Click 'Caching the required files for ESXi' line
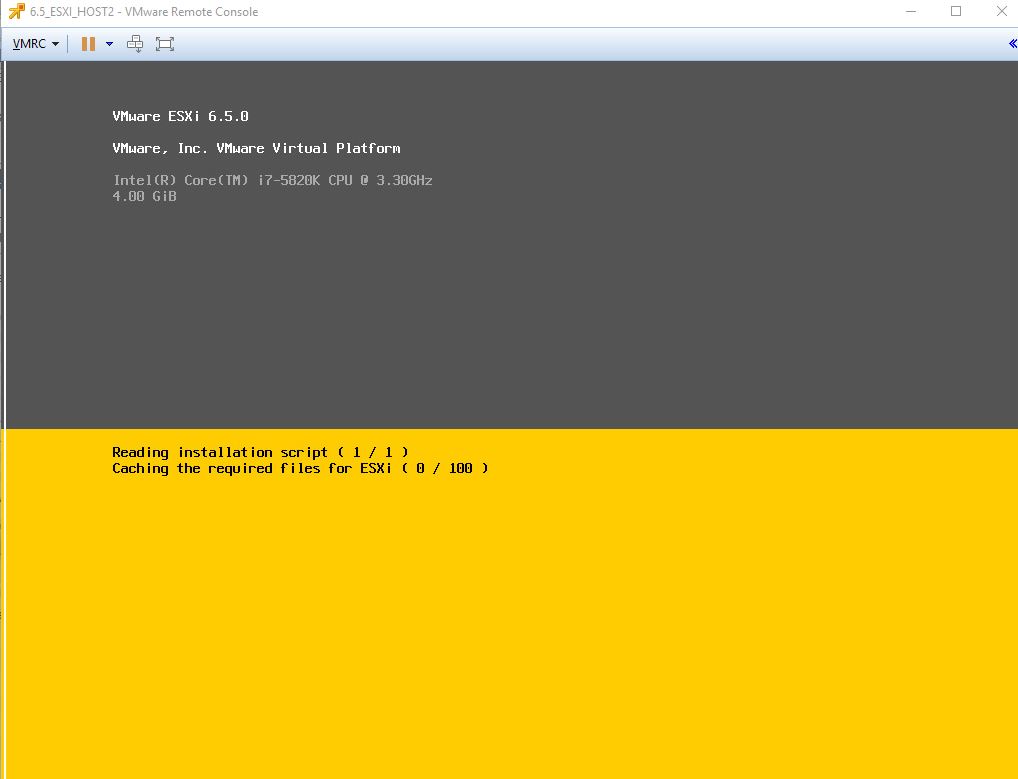Image resolution: width=1018 pixels, height=779 pixels. [300, 468]
